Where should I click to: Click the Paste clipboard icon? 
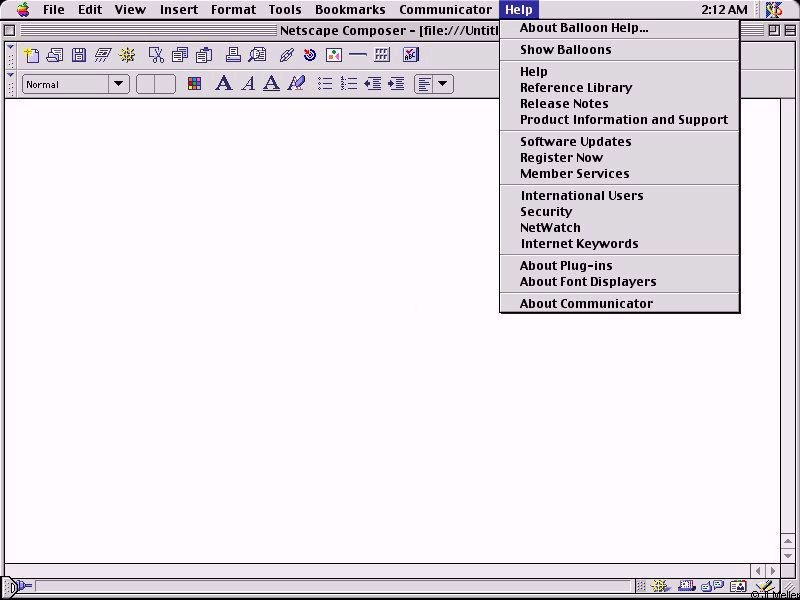click(x=204, y=55)
